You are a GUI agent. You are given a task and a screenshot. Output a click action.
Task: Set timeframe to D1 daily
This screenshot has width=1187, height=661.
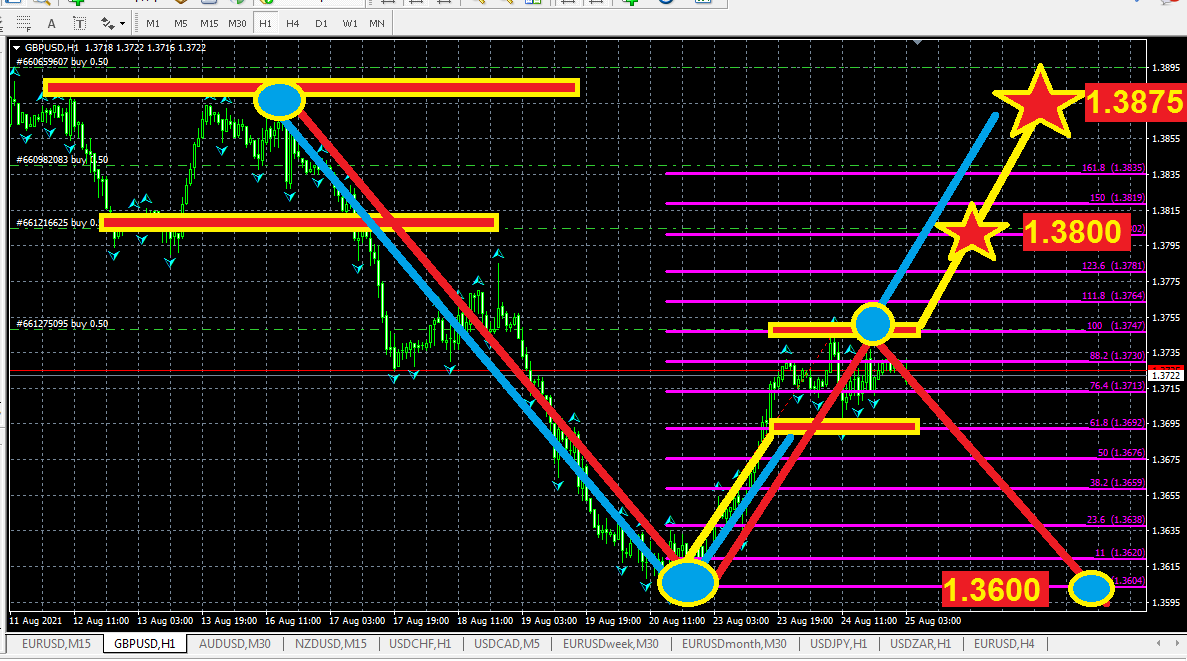[x=321, y=22]
